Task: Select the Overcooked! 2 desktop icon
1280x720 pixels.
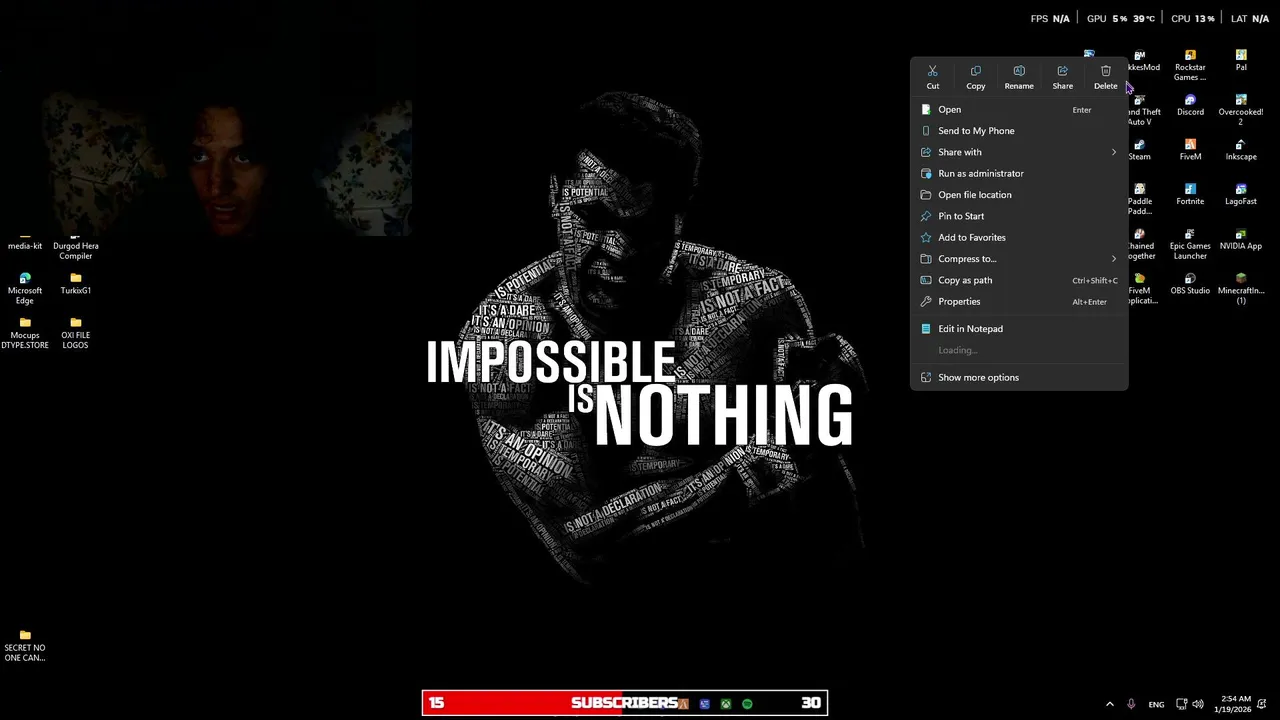Action: pyautogui.click(x=1241, y=109)
